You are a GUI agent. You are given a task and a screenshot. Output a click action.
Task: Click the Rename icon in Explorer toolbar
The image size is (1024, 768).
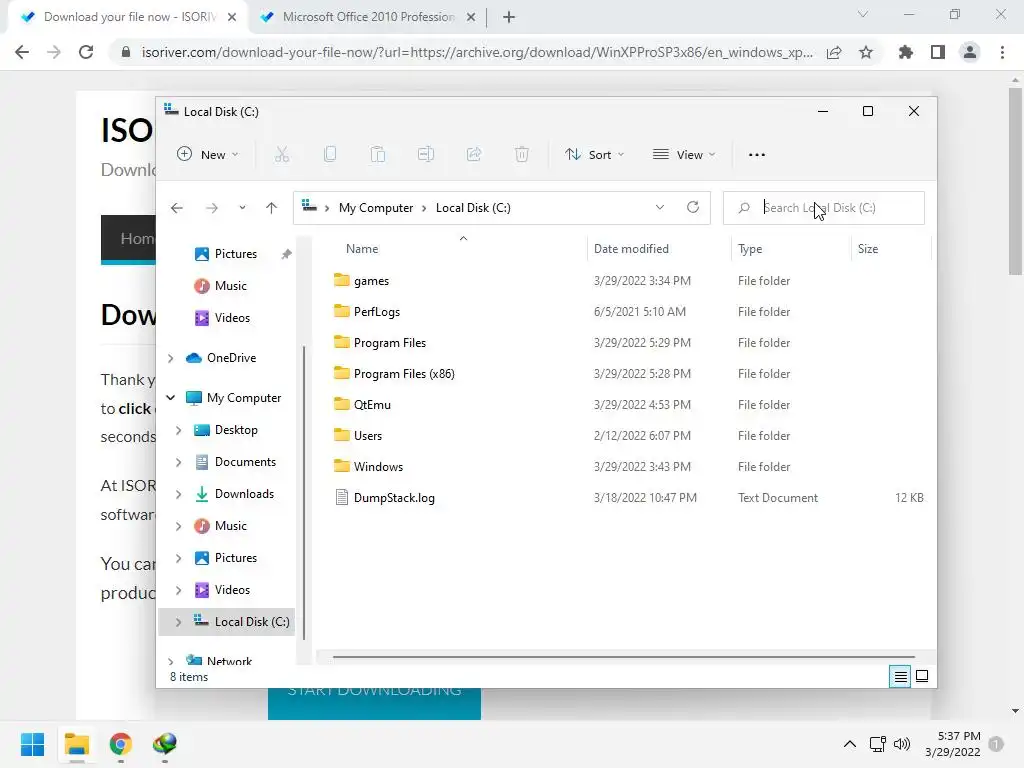(x=426, y=155)
